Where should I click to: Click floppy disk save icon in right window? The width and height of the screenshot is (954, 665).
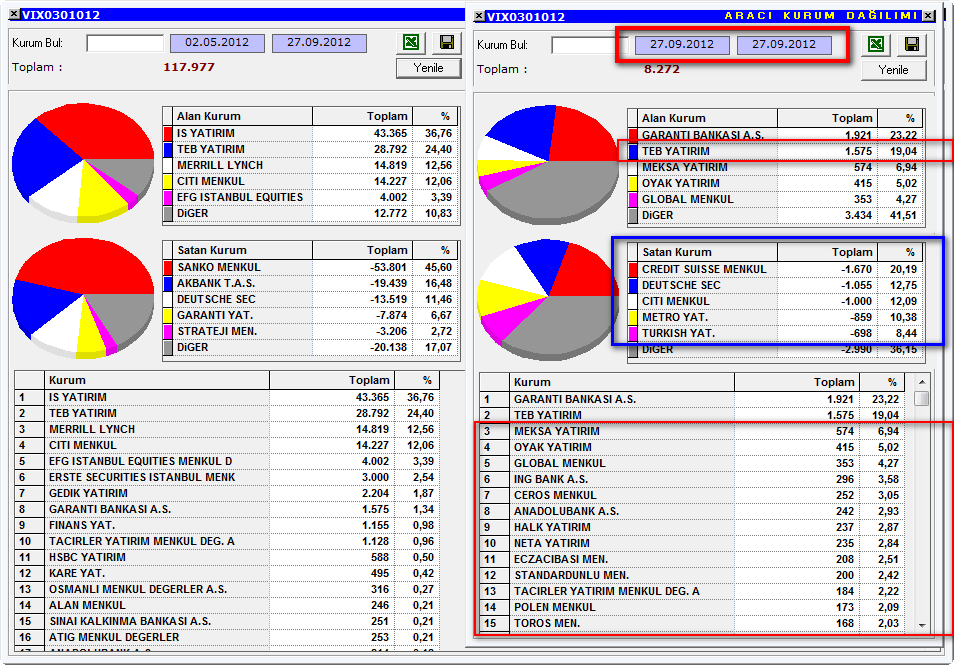(912, 44)
